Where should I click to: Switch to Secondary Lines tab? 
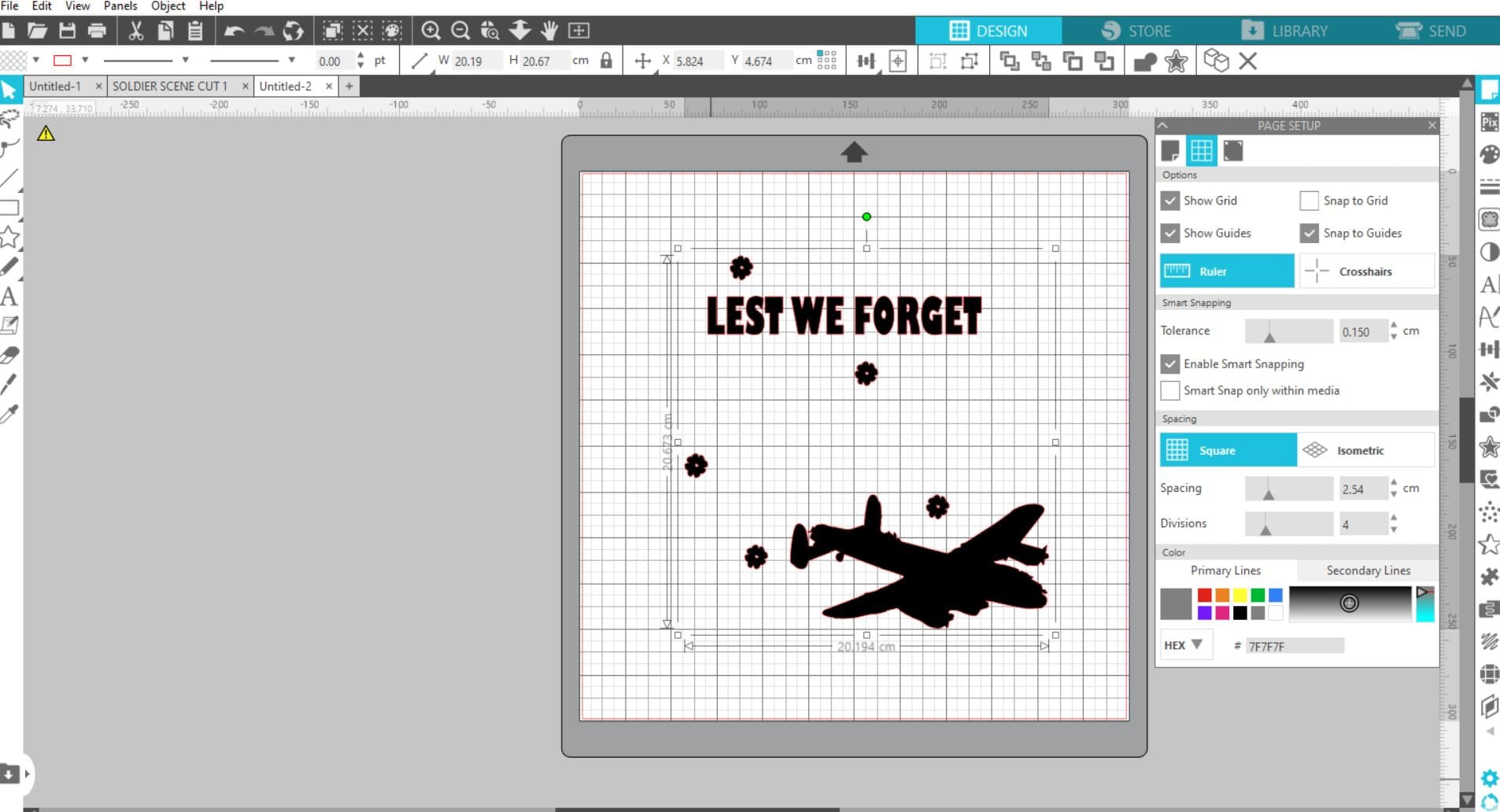(x=1368, y=570)
